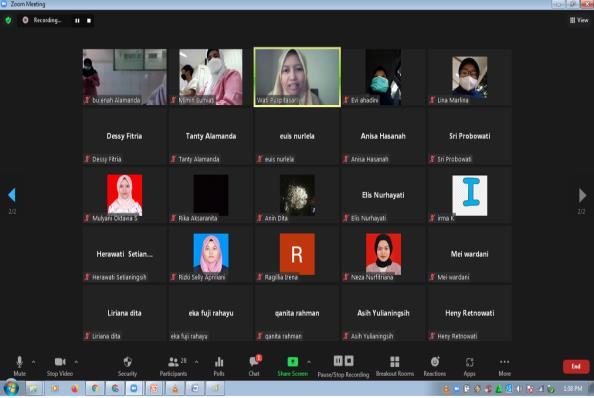Select the qanita rahman tile
594x398 pixels.
click(297, 313)
